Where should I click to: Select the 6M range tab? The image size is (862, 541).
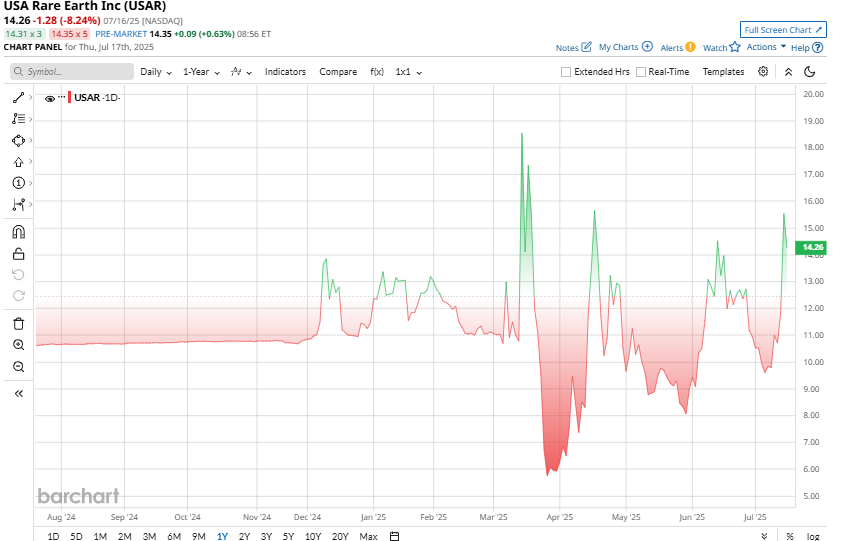(x=174, y=536)
